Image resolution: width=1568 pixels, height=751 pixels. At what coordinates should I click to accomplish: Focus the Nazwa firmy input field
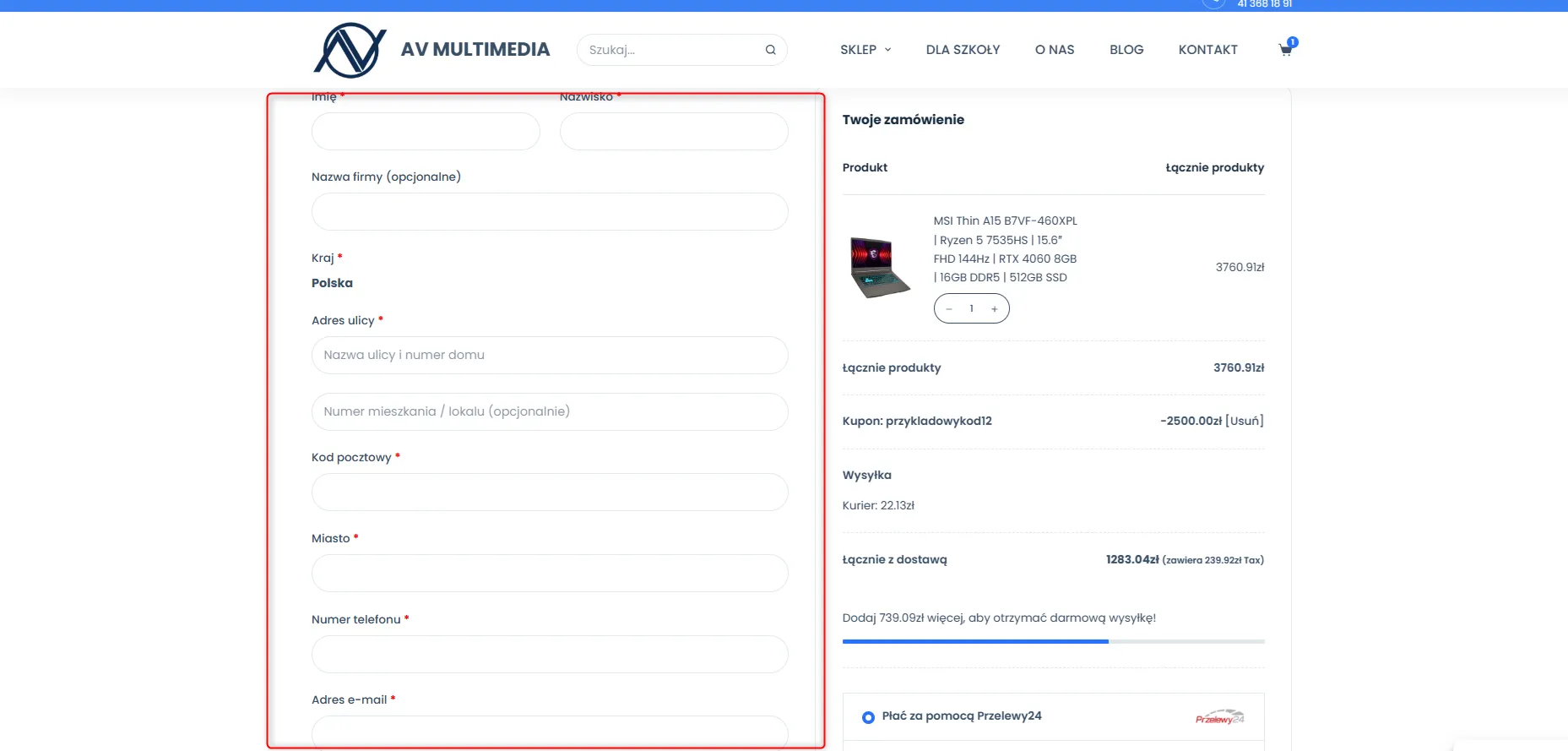point(550,212)
